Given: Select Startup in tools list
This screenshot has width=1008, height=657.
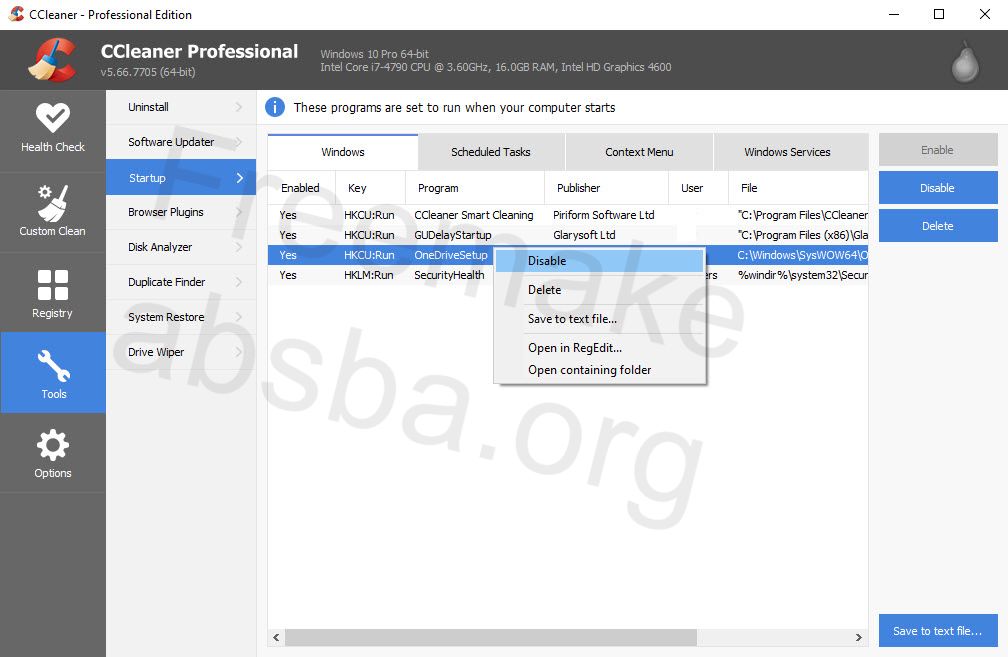Looking at the screenshot, I should (x=181, y=177).
